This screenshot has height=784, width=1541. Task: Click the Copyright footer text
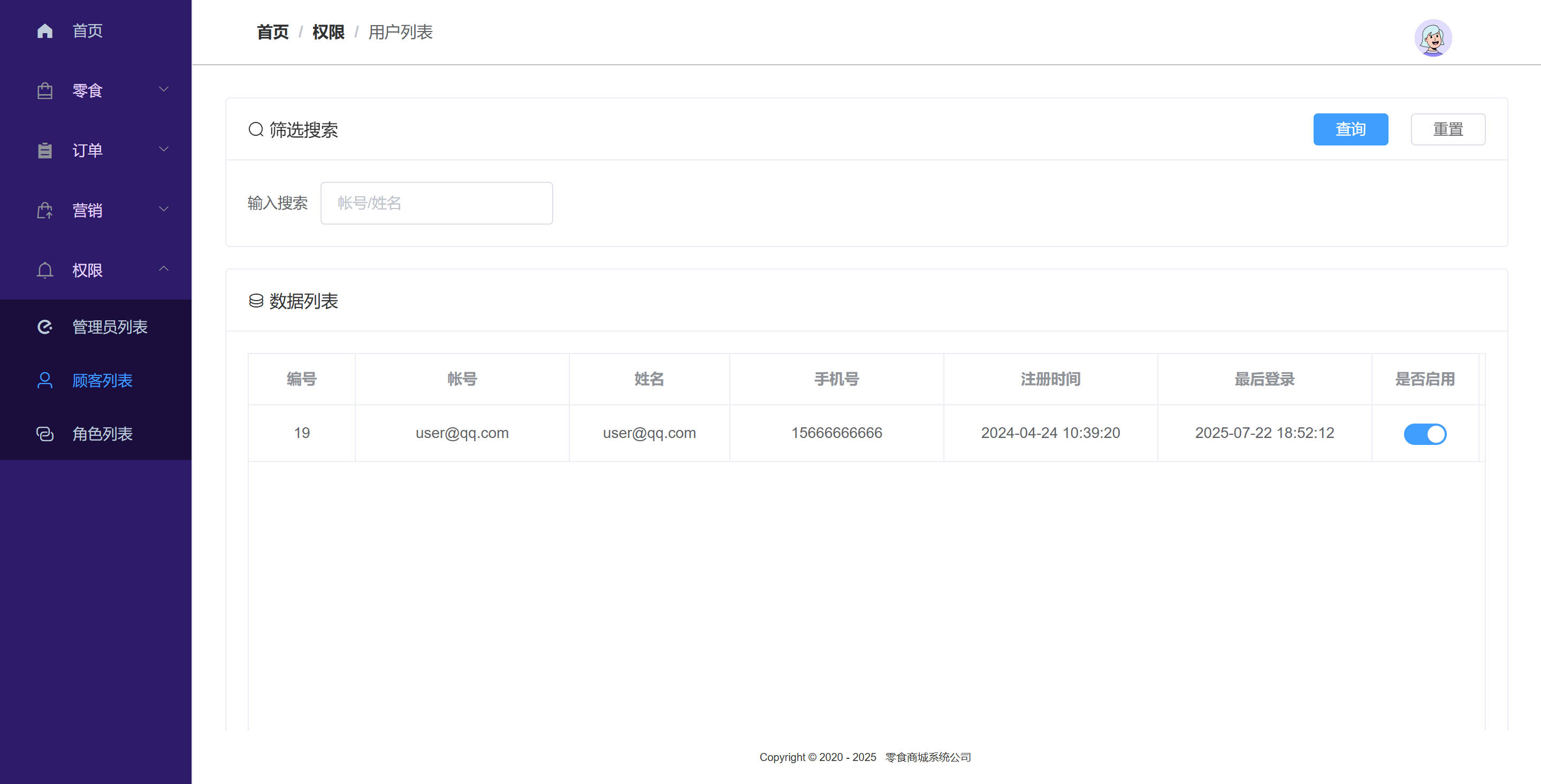(865, 757)
